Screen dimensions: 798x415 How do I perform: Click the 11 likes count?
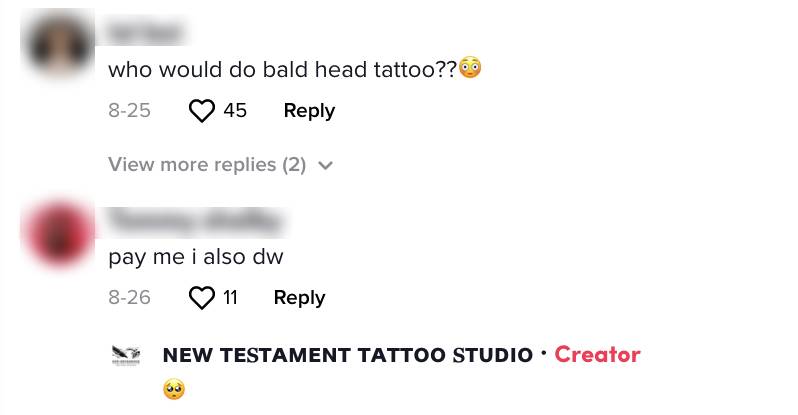pyautogui.click(x=231, y=298)
